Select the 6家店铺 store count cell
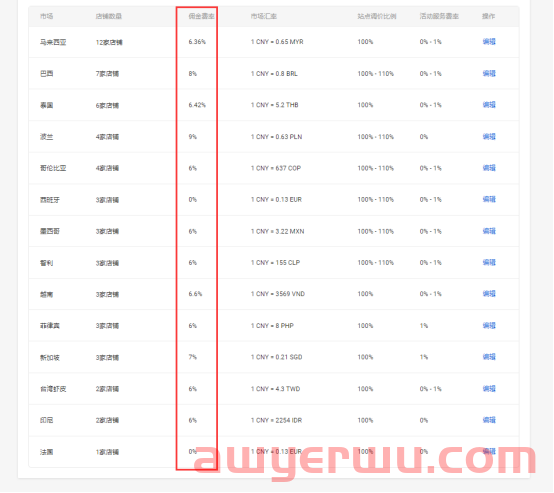Screen dimensions: 554x493 [x=107, y=105]
